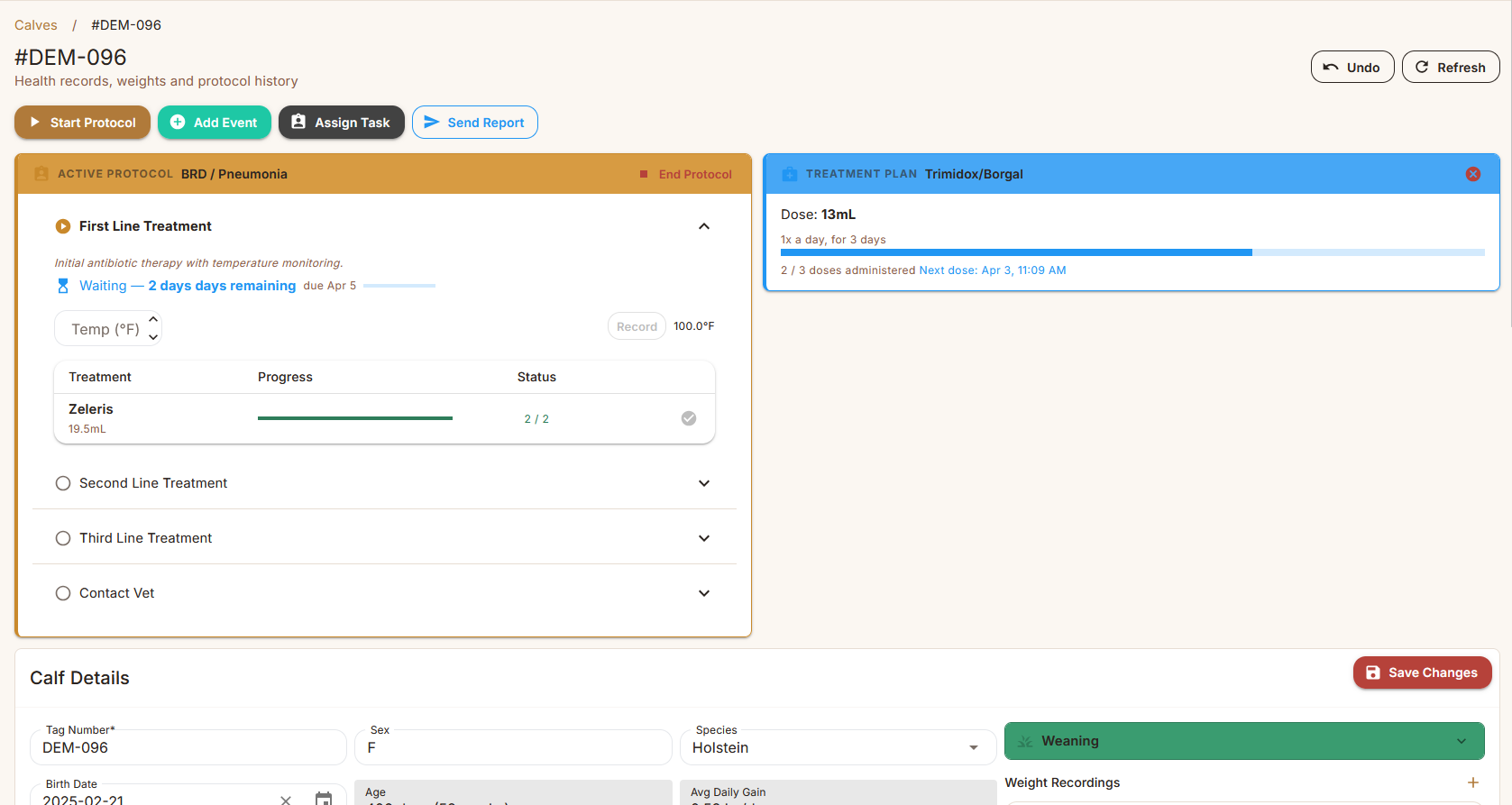Click the Zeleris completed checkmark icon
The image size is (1512, 805).
(x=688, y=418)
